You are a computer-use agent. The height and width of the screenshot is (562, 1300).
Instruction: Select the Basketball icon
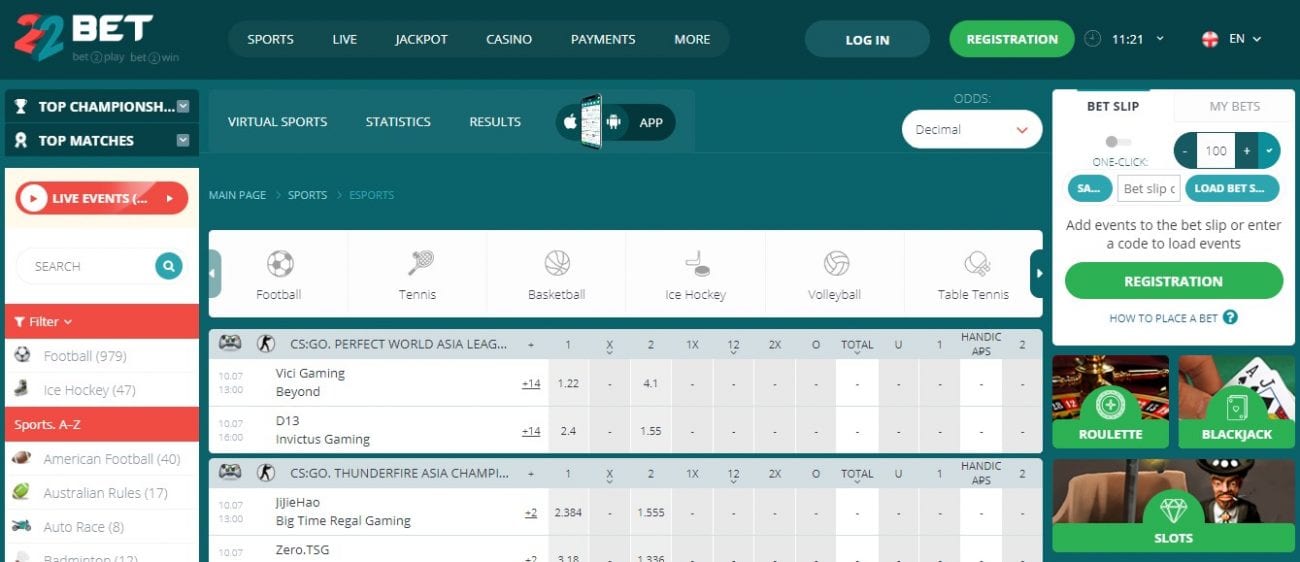pyautogui.click(x=557, y=264)
